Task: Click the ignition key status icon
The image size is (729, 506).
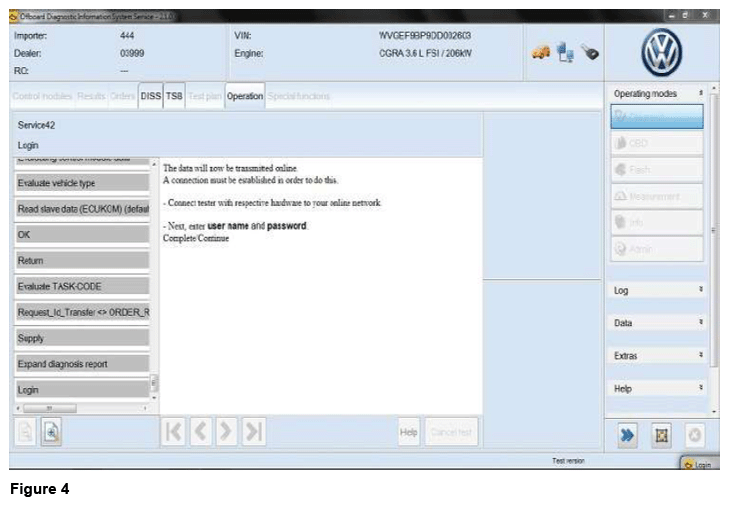Action: click(x=590, y=52)
